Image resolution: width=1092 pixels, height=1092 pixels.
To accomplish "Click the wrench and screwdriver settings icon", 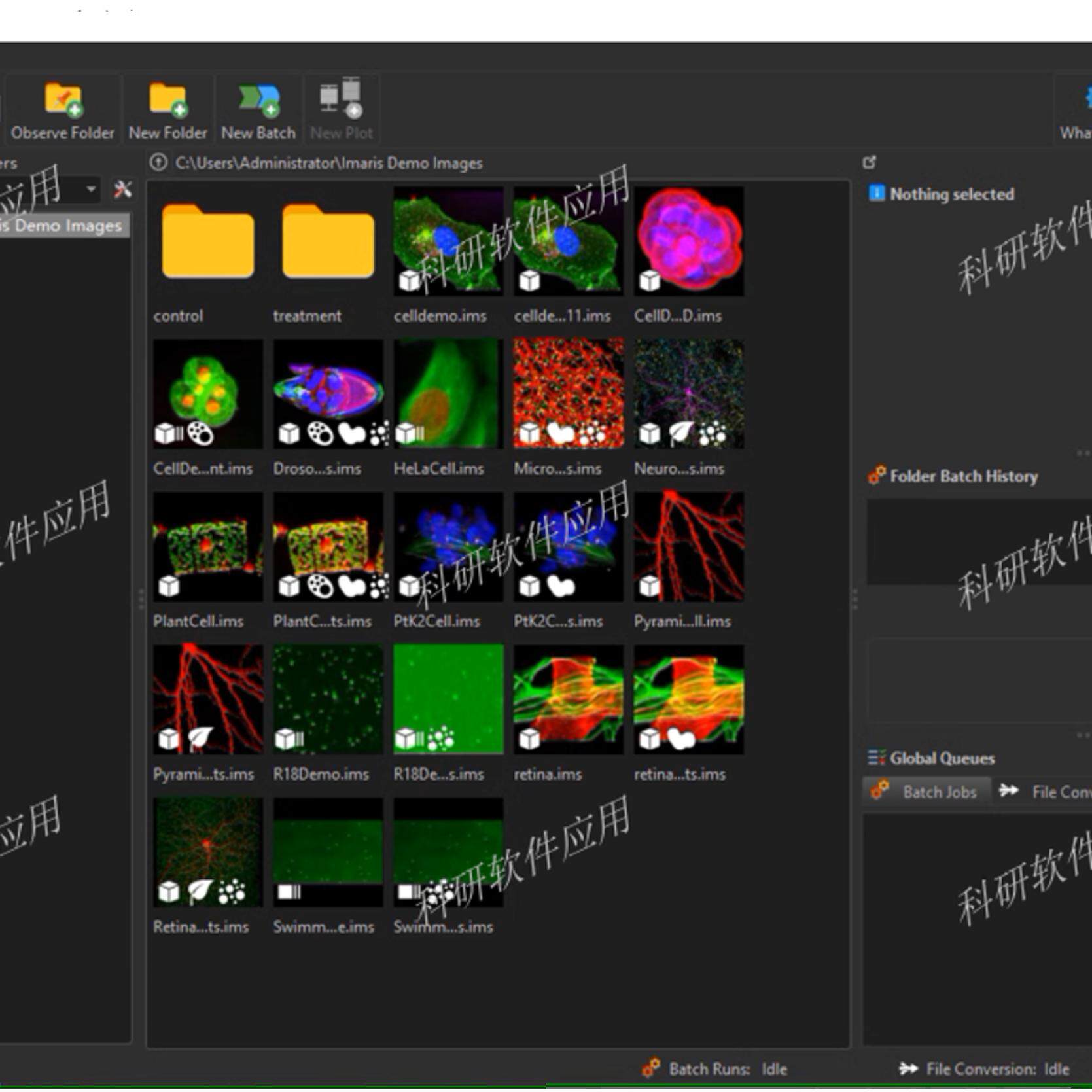I will pos(122,190).
